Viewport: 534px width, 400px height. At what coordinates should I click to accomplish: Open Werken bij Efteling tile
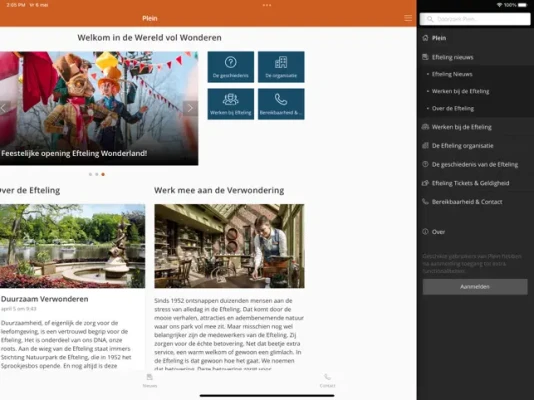click(x=231, y=104)
